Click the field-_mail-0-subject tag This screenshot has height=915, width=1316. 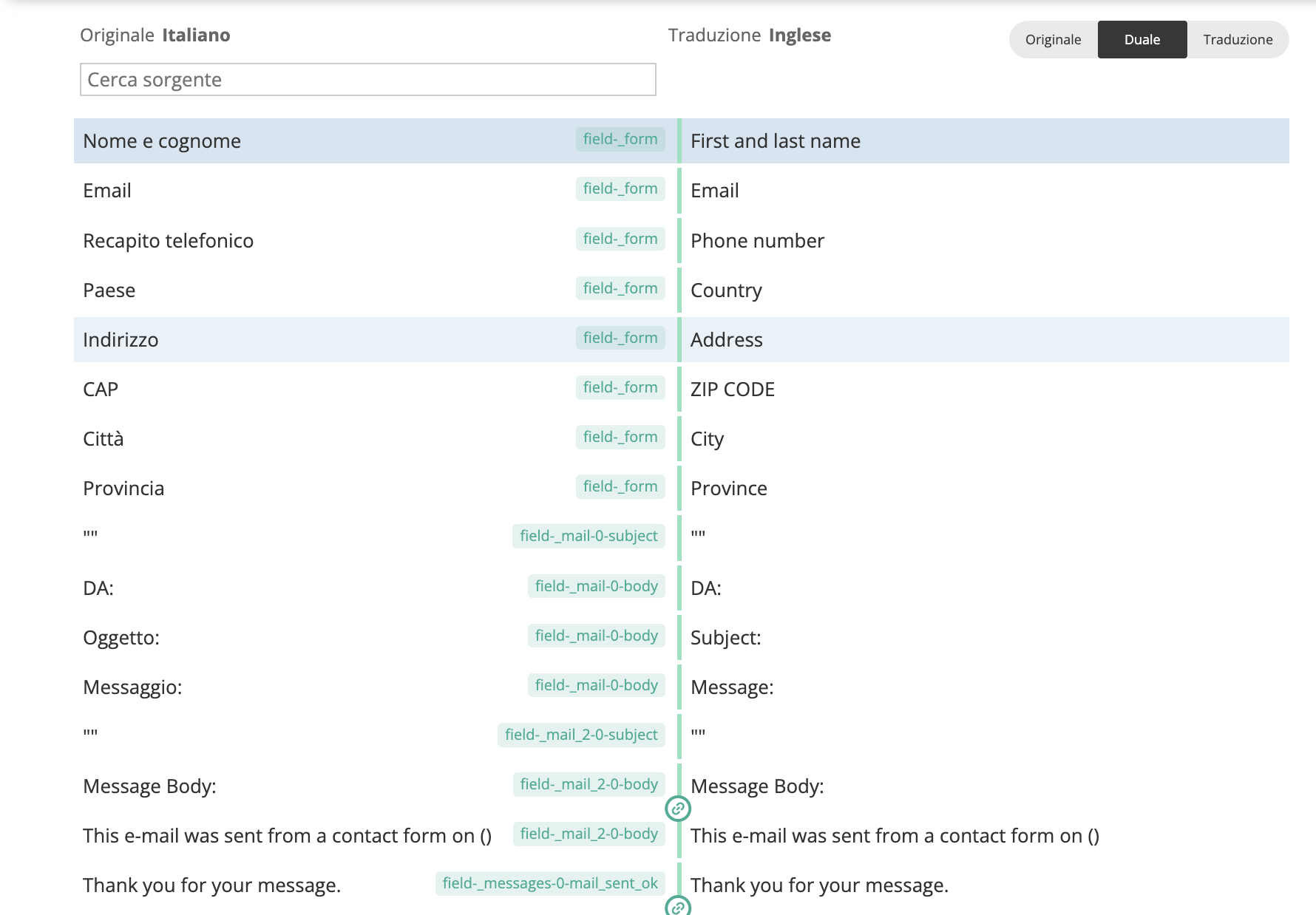coord(589,536)
